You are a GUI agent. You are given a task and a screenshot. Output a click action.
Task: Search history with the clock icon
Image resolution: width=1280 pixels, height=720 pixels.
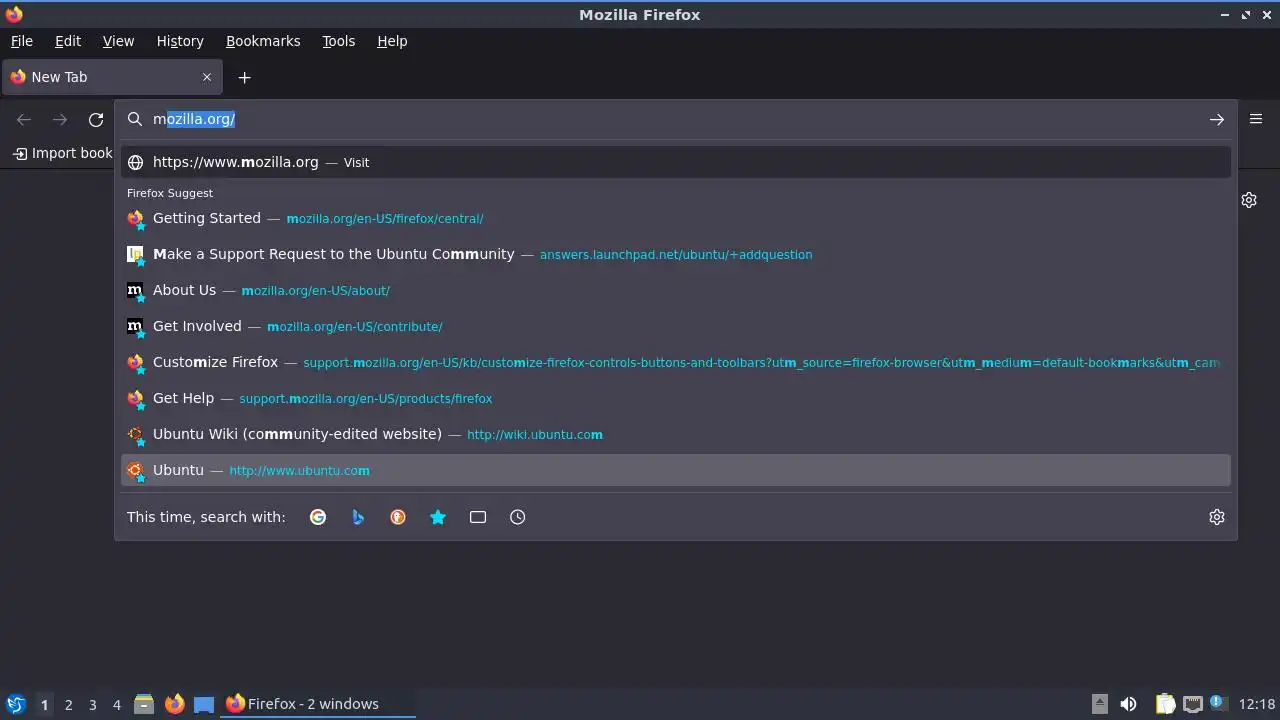coord(518,517)
